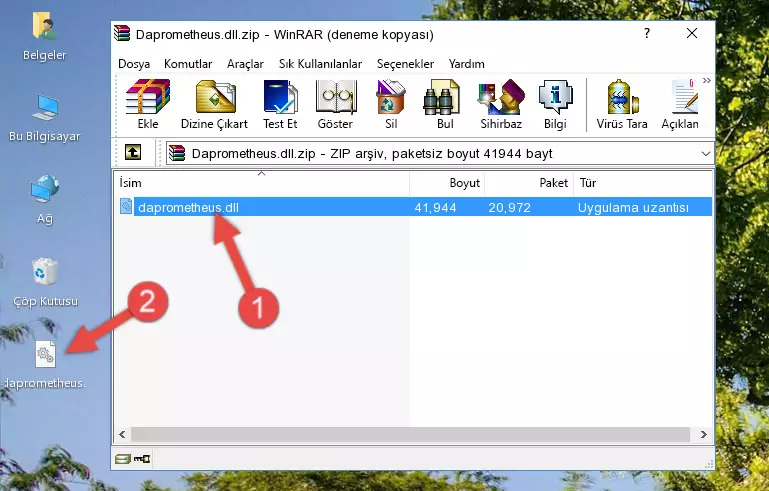Click the key password icon in the status bar

point(142,459)
